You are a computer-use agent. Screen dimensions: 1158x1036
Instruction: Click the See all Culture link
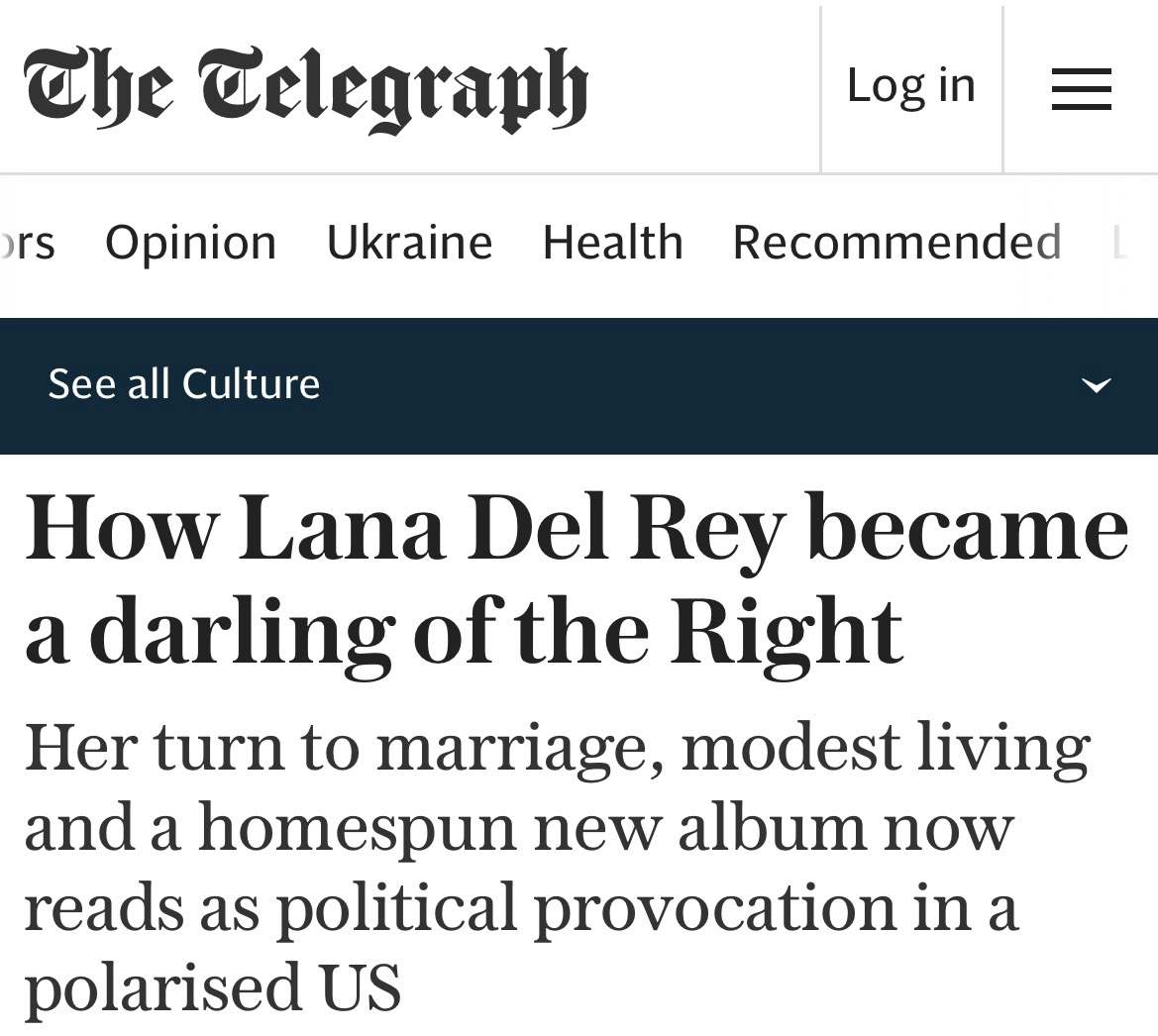[x=184, y=384]
